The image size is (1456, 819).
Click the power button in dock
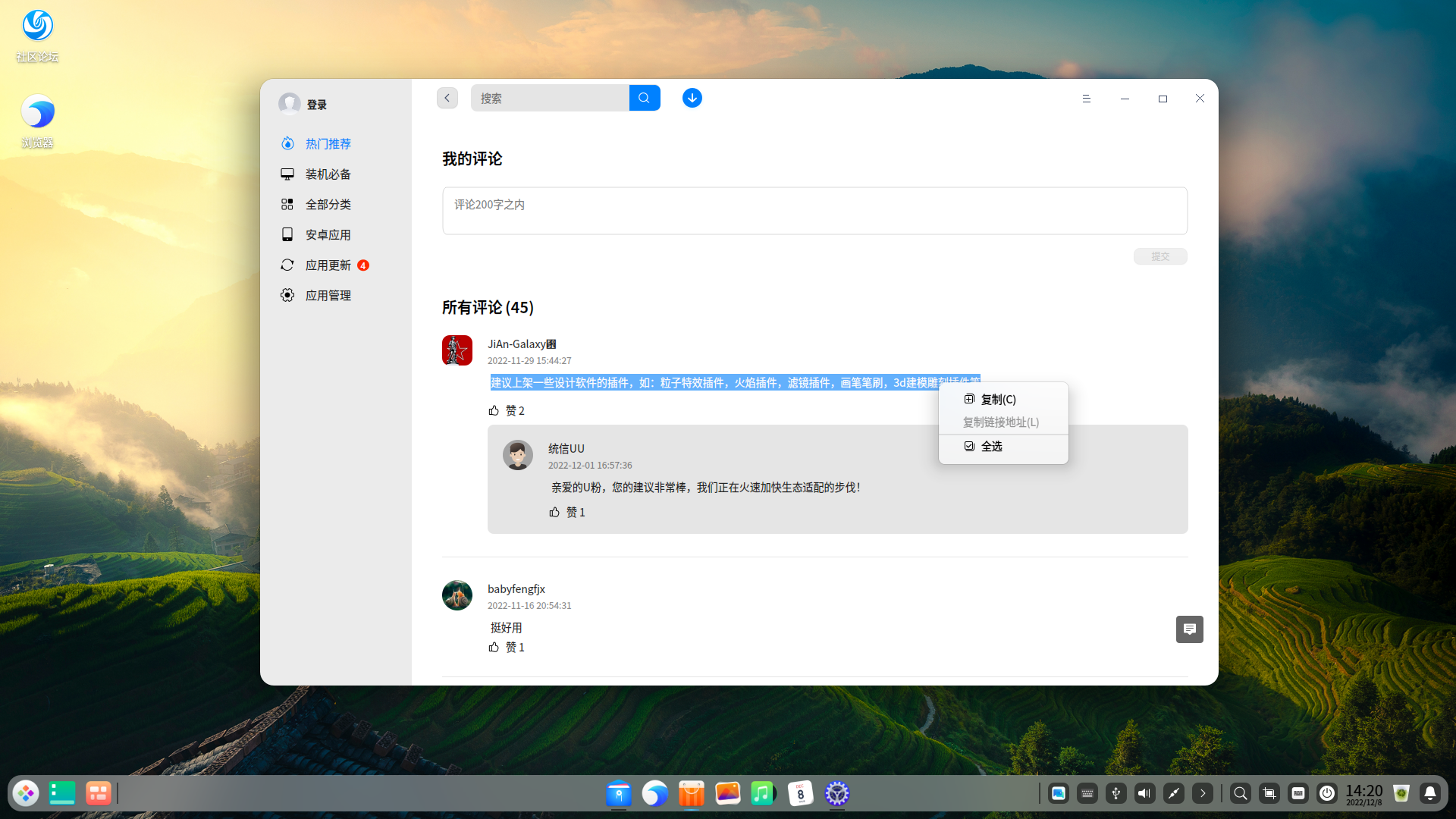[x=1327, y=793]
